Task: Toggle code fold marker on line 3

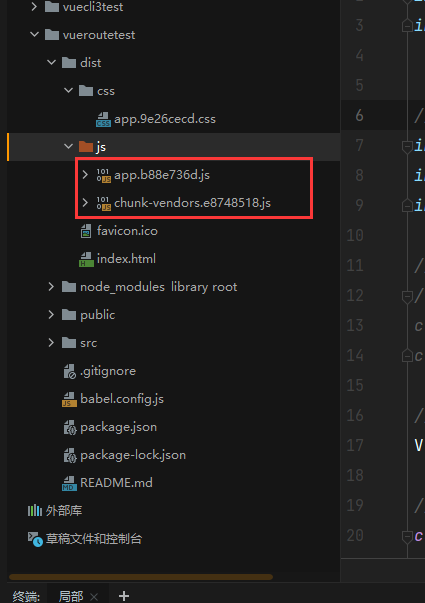Action: [x=407, y=26]
